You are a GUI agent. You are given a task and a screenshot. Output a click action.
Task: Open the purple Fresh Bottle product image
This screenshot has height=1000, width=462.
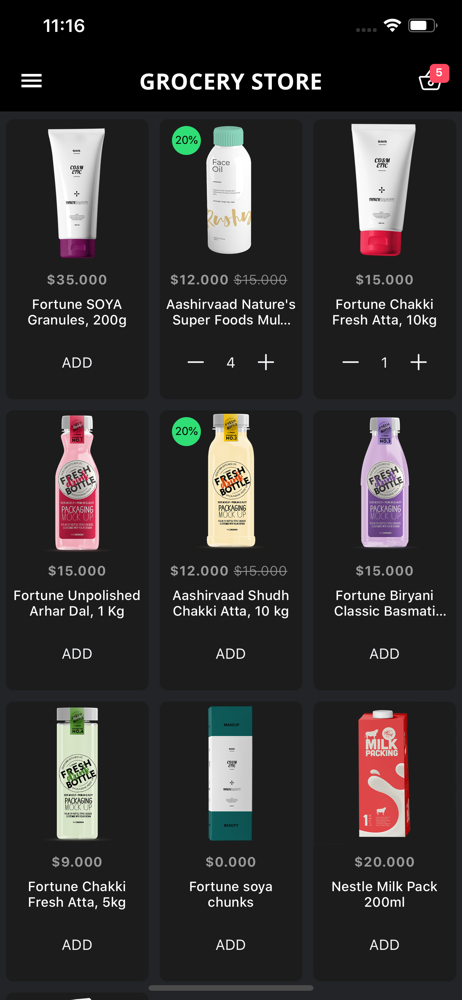click(384, 482)
